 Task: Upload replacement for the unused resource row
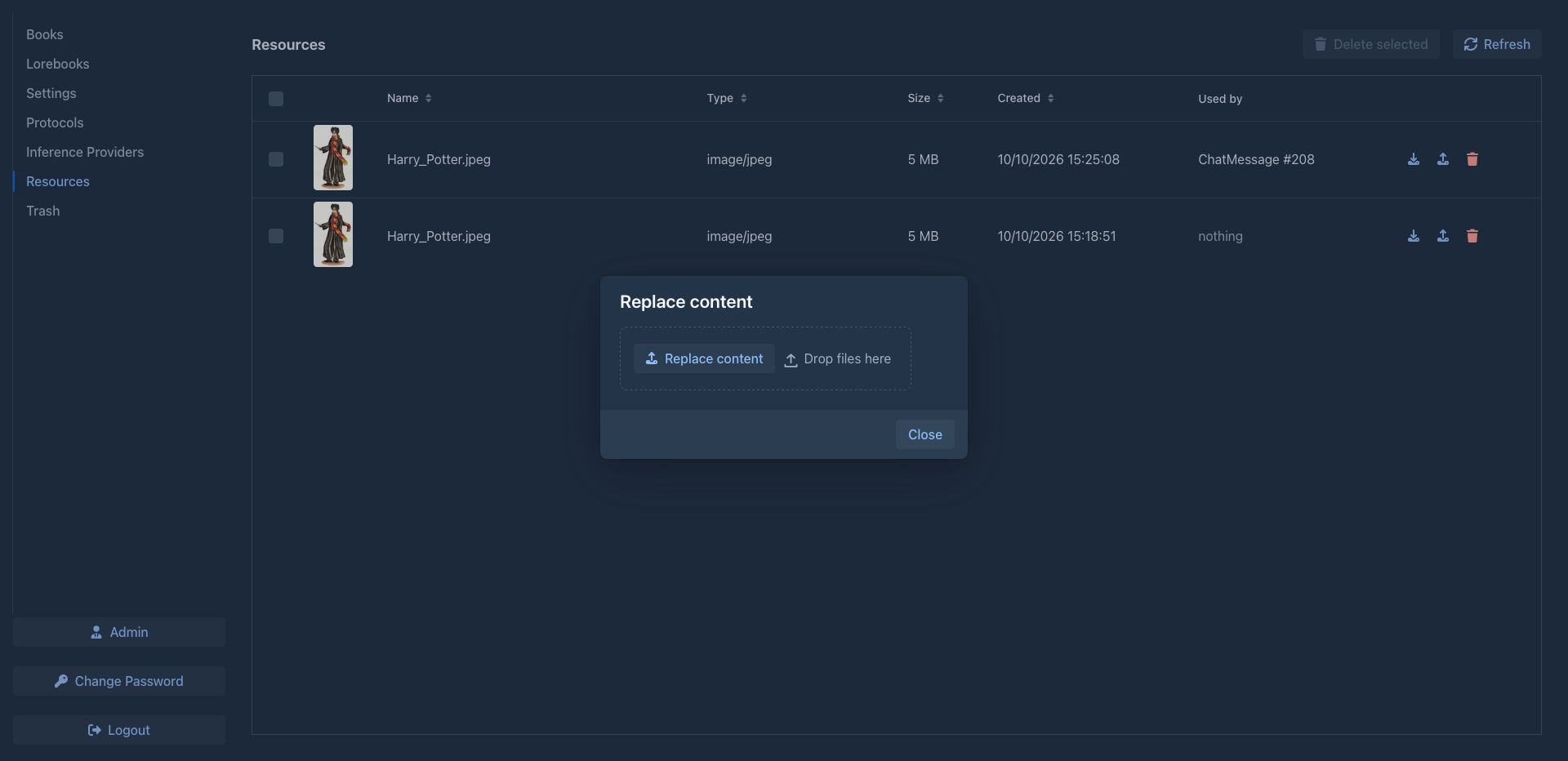[x=1443, y=236]
